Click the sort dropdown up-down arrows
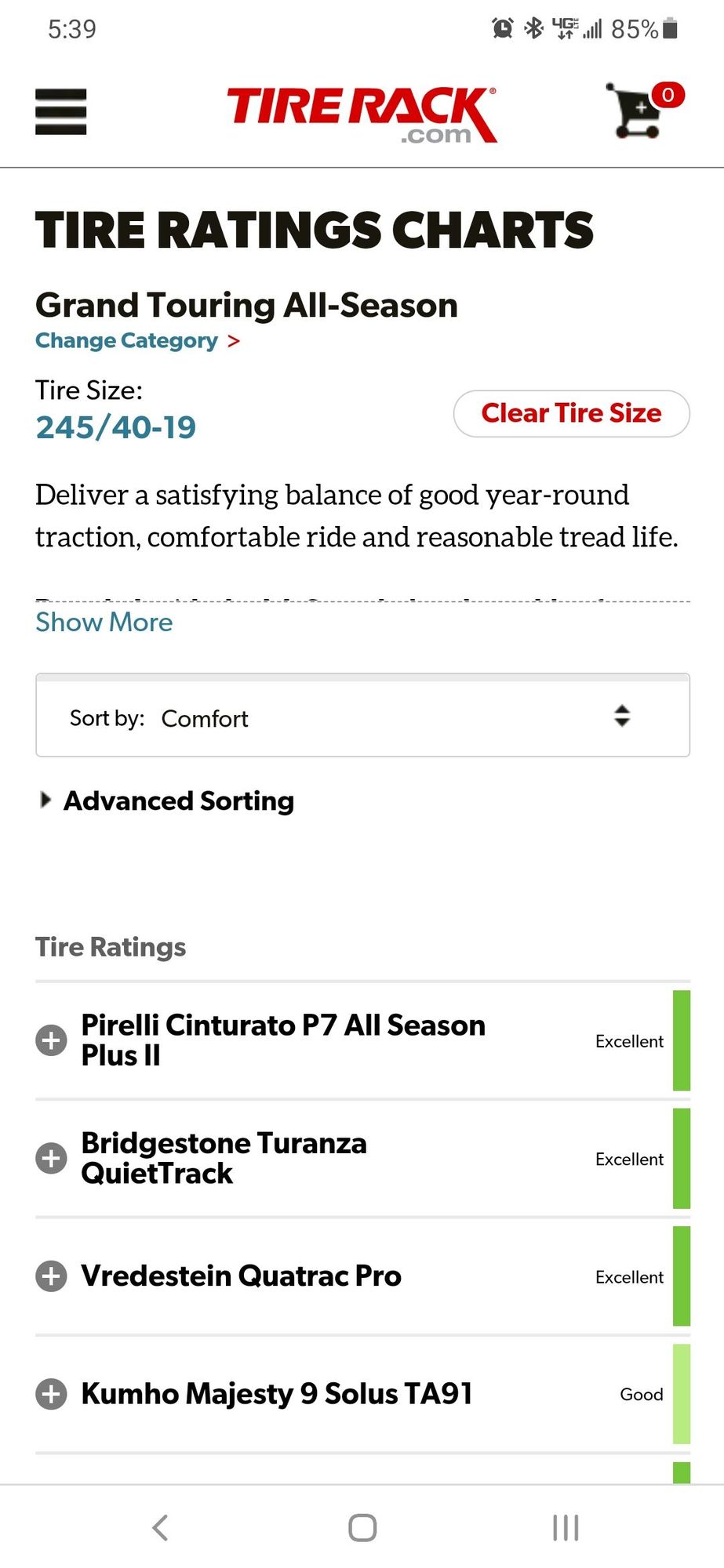Viewport: 724px width, 1568px height. [x=621, y=716]
